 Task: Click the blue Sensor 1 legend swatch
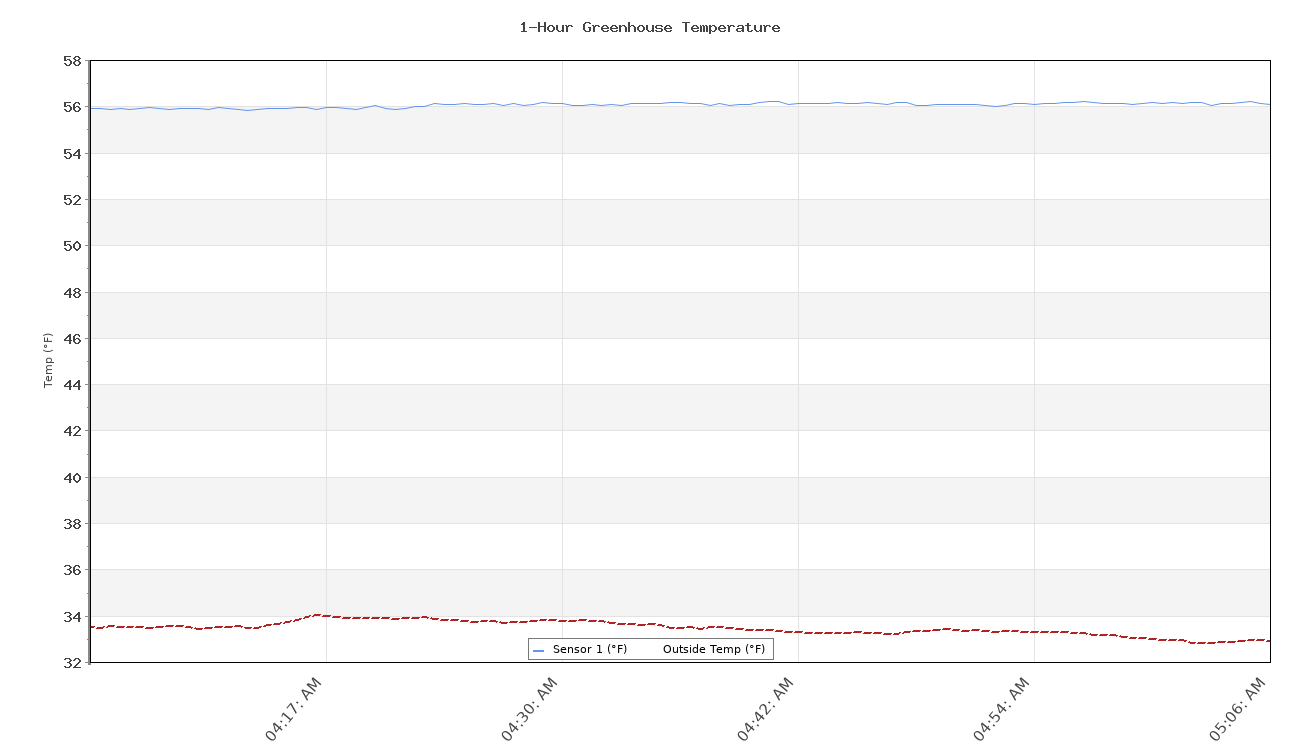pos(538,650)
